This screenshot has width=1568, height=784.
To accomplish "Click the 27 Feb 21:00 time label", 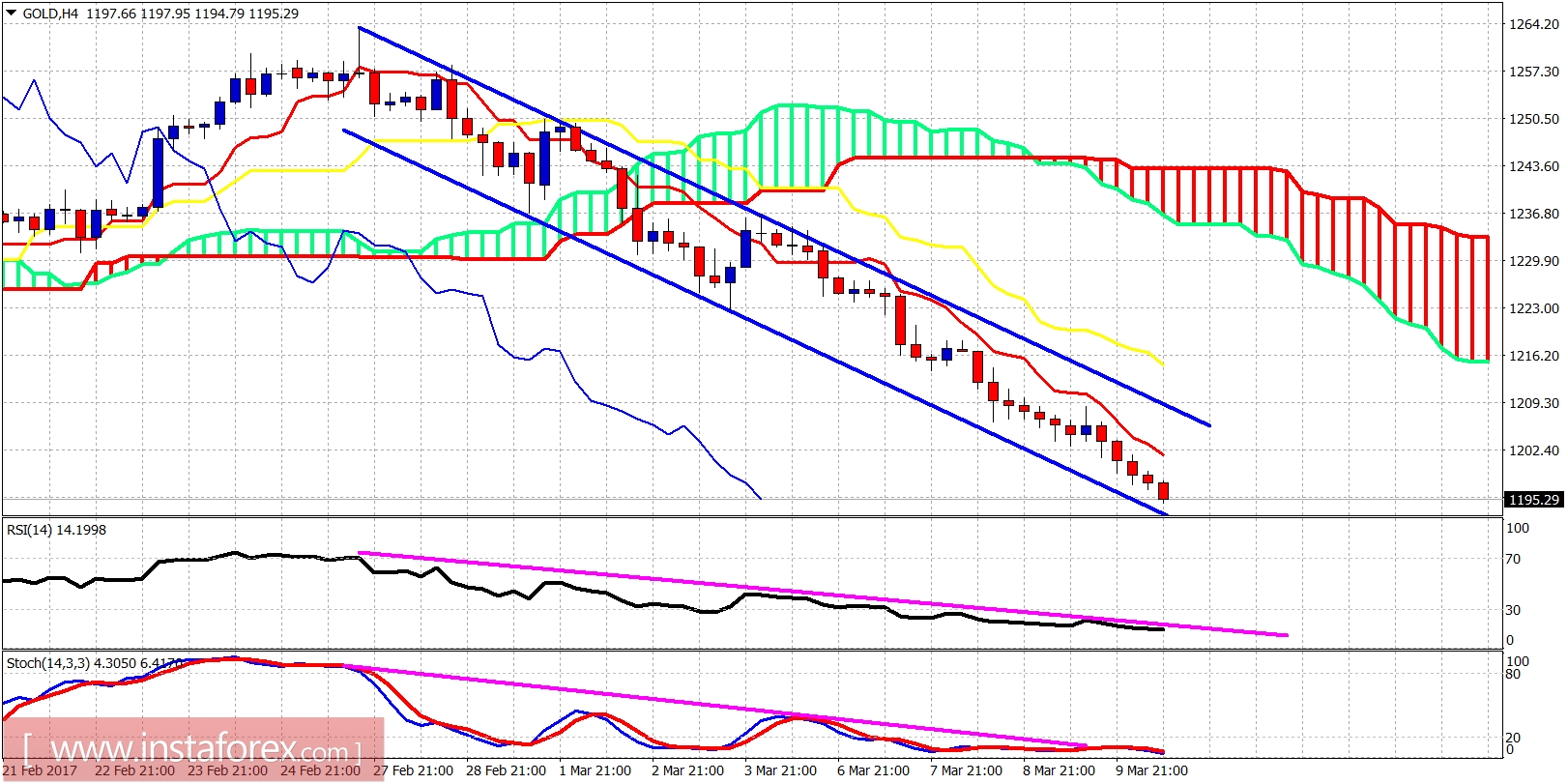I will pos(413,770).
